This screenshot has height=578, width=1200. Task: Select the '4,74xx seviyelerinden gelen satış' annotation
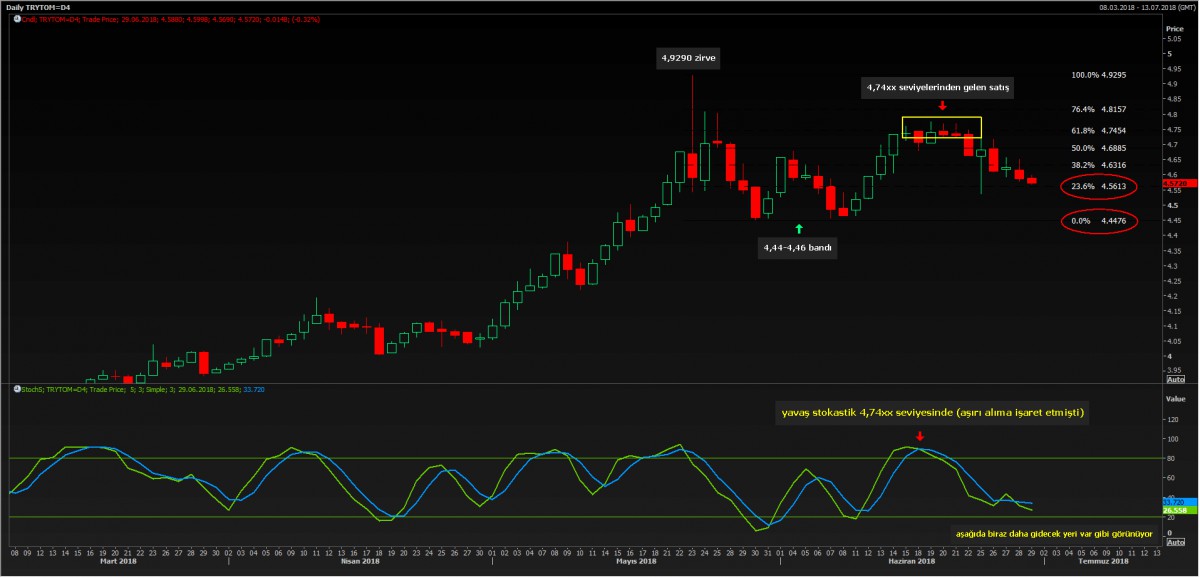coord(938,88)
